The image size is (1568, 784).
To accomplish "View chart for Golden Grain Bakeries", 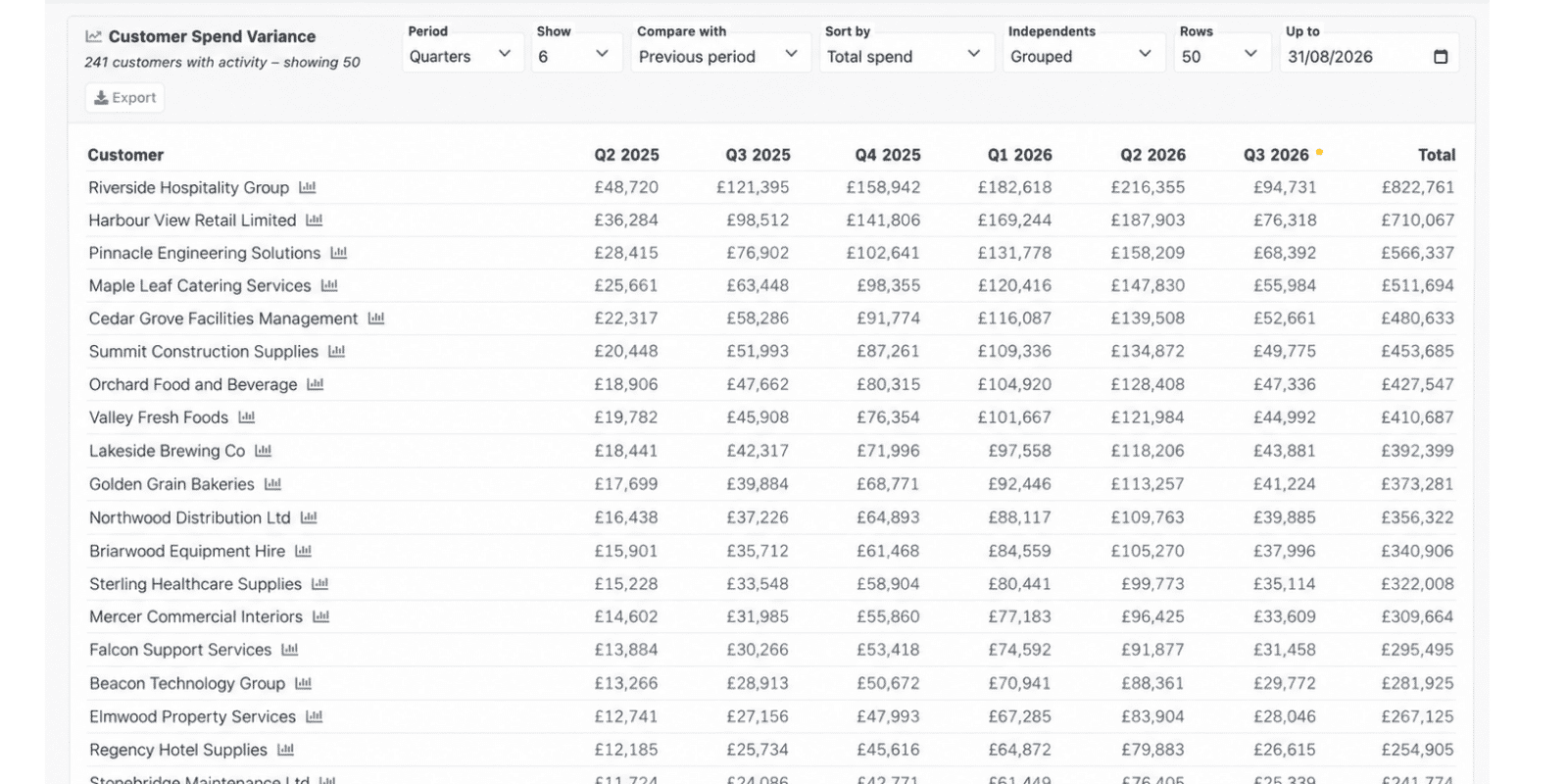I will 273,484.
